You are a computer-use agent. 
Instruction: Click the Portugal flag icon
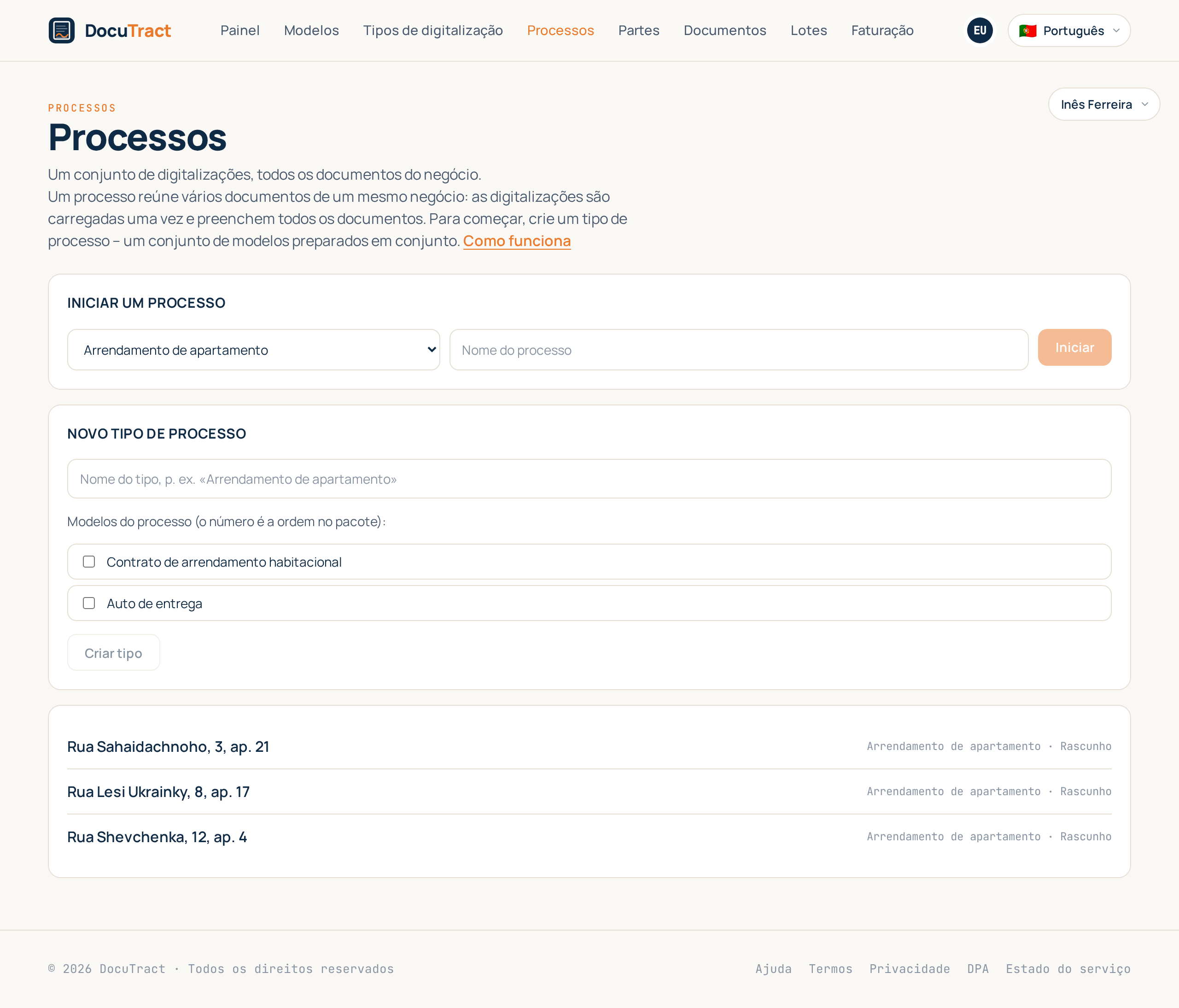click(x=1027, y=31)
